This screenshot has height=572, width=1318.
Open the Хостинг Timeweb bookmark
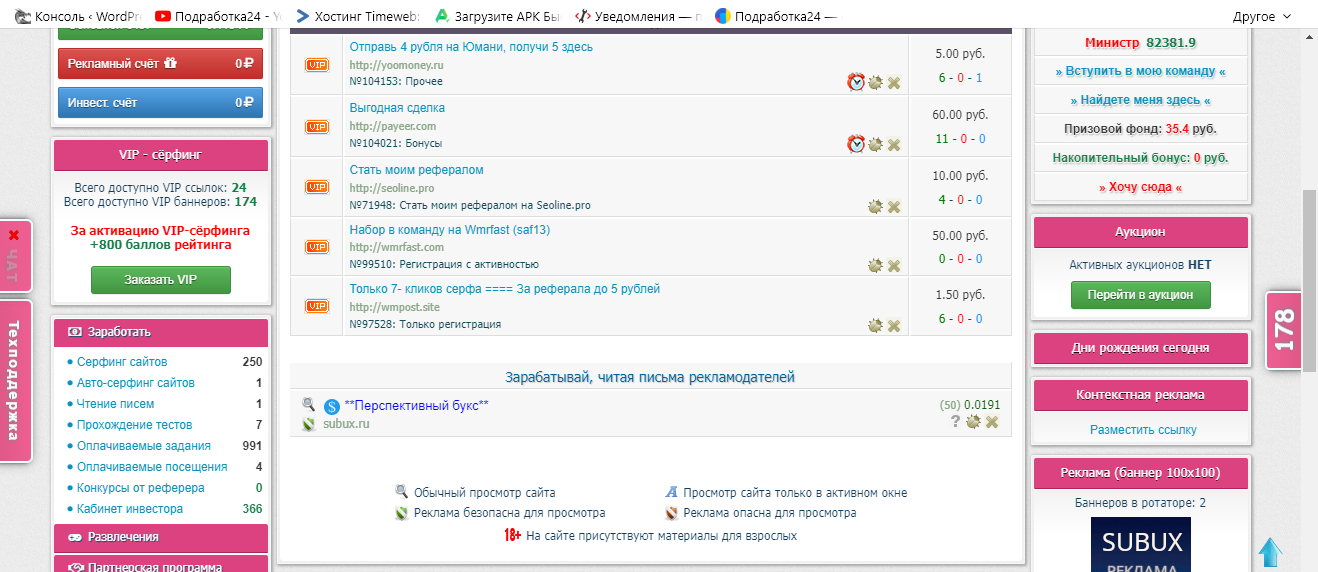[358, 16]
